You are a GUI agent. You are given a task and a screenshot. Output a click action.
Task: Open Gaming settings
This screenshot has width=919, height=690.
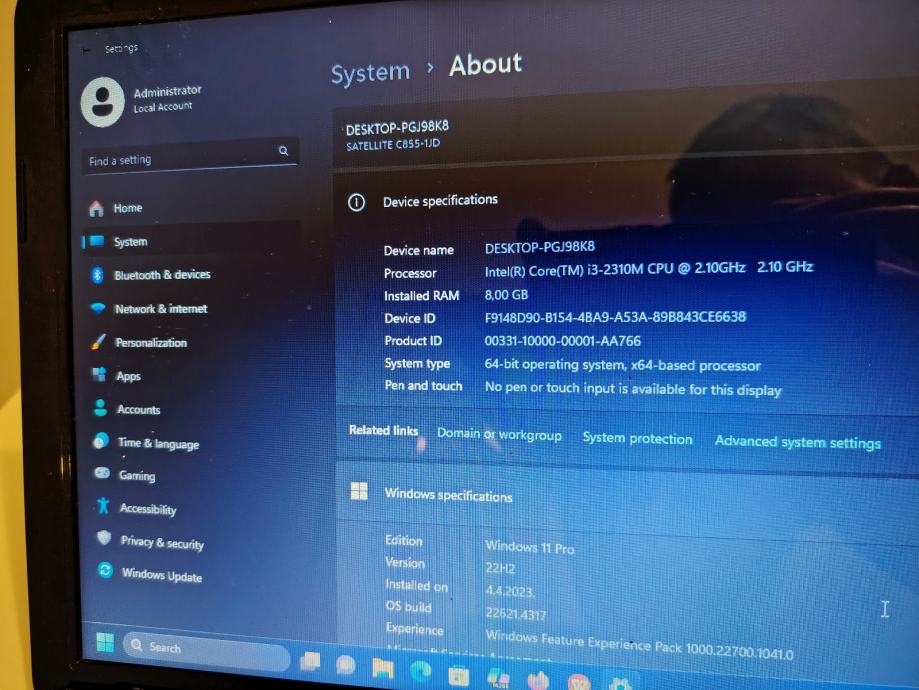click(x=137, y=475)
